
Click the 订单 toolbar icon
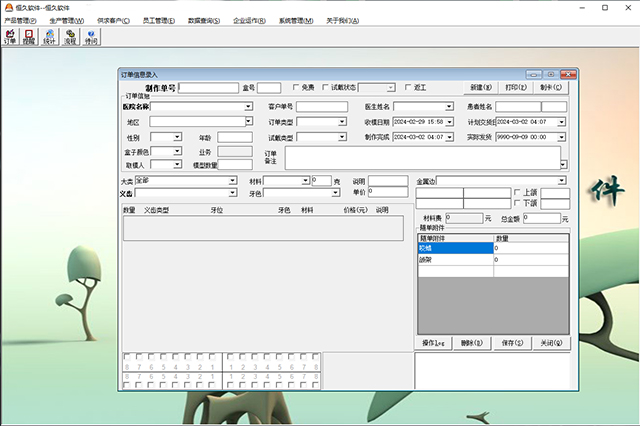point(11,38)
